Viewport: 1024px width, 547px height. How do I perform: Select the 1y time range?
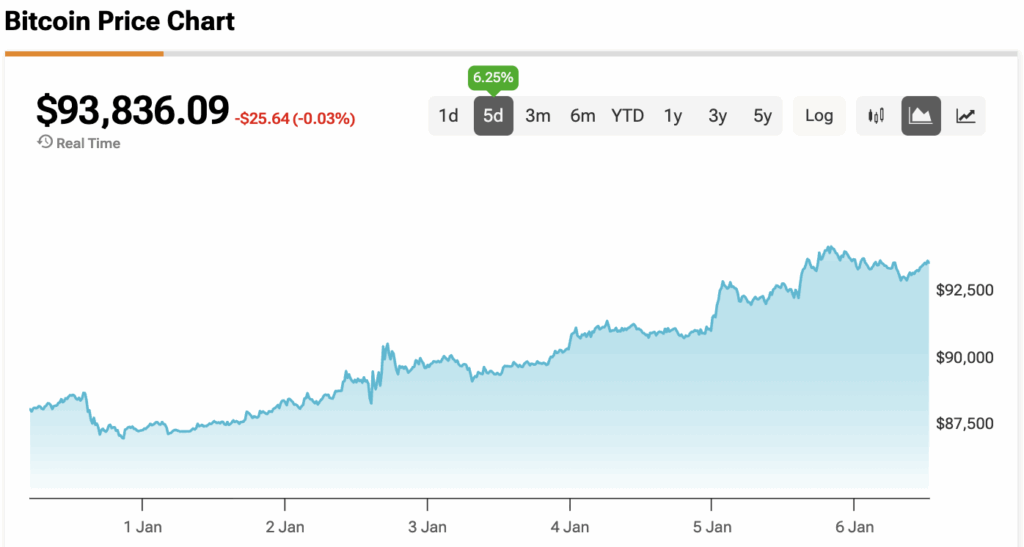coord(673,116)
